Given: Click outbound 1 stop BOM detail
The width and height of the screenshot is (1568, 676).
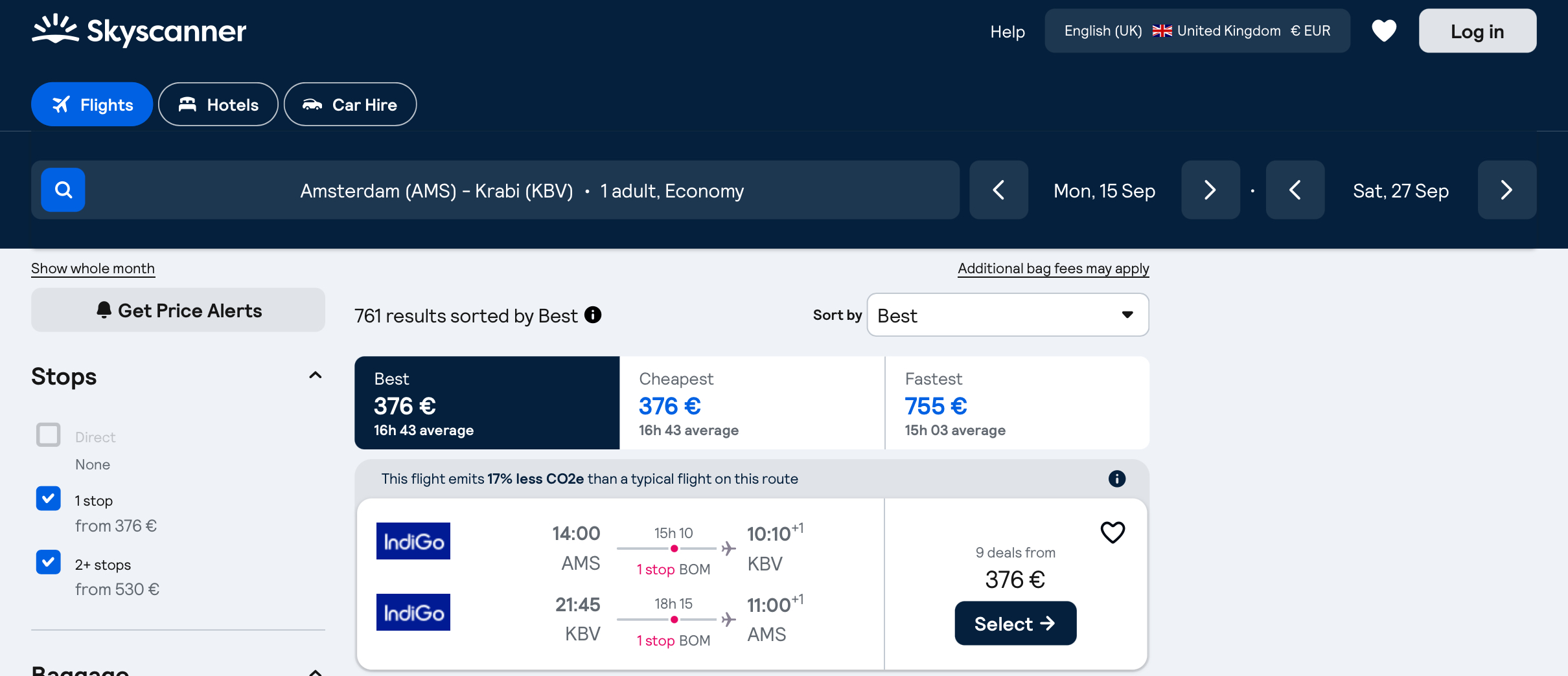Looking at the screenshot, I should (x=673, y=569).
